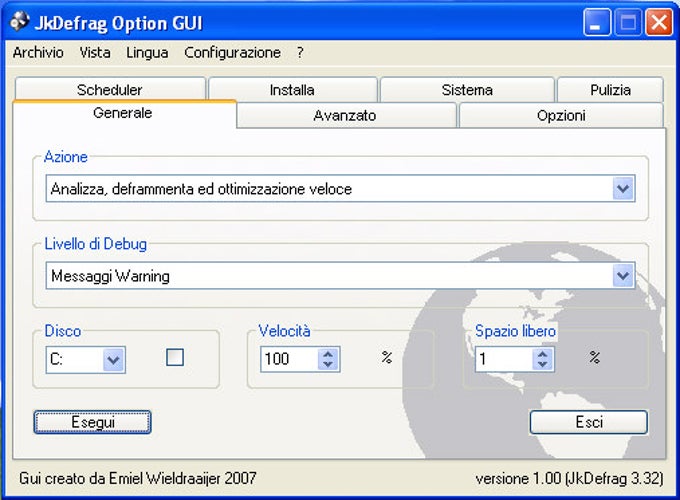Image resolution: width=680 pixels, height=500 pixels.
Task: Click the Velocità value field
Action: 290,359
